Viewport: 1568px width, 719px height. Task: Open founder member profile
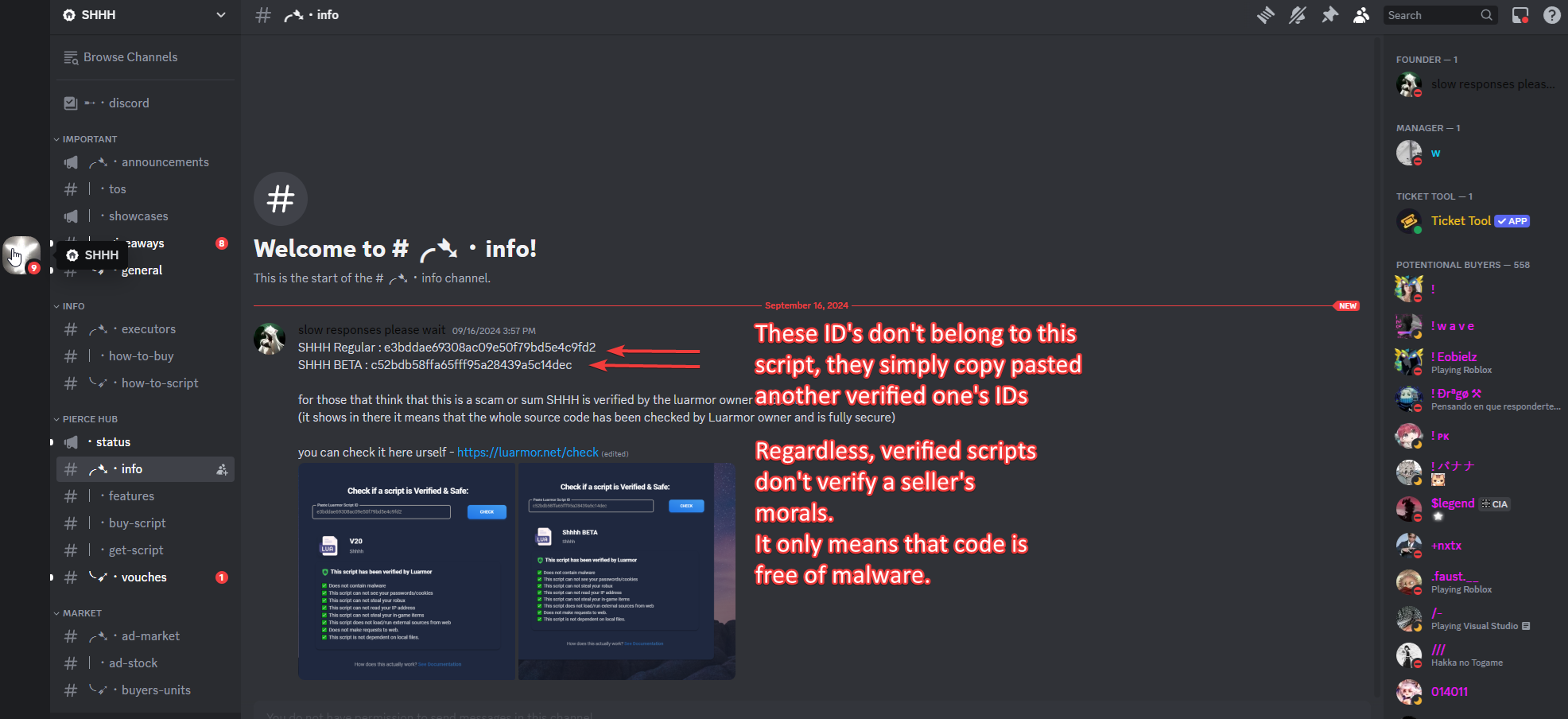click(x=1475, y=84)
